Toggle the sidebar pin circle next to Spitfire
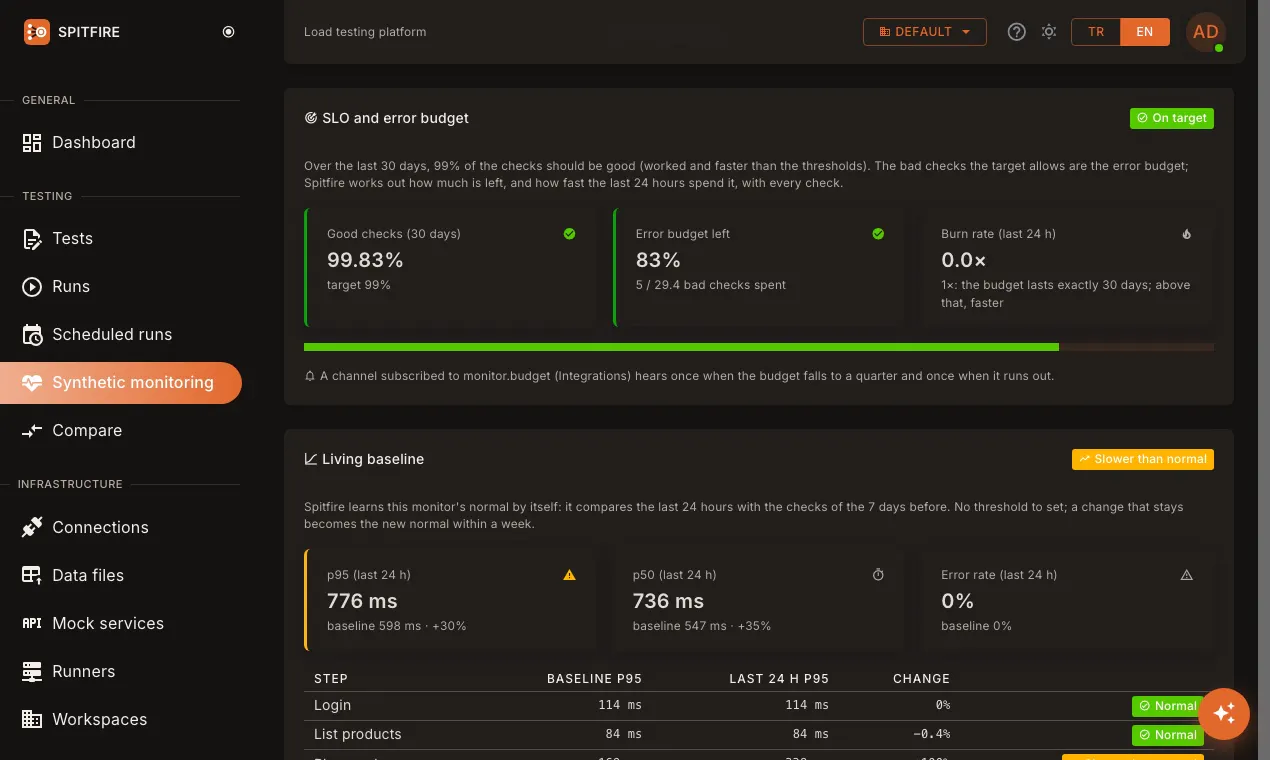 (228, 32)
